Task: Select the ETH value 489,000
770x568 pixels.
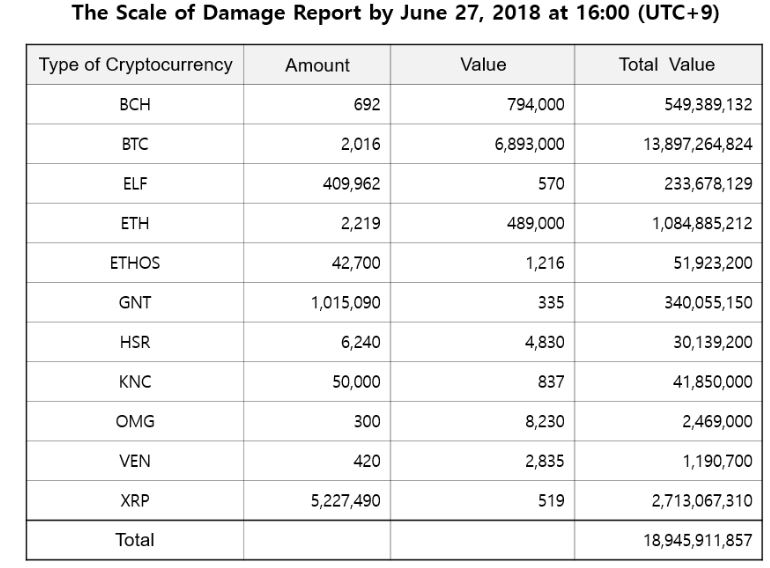Action: coord(529,223)
